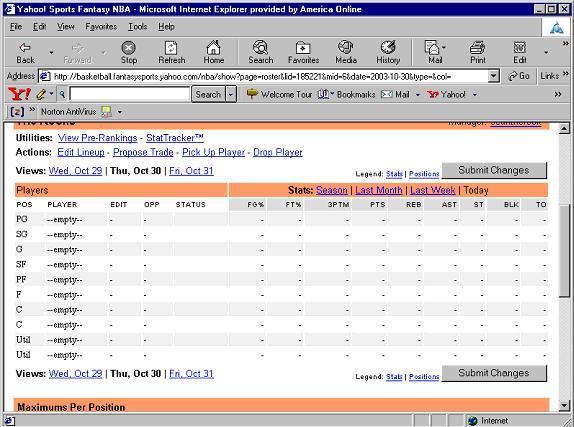The image size is (574, 427).
Task: Reload the page using the Refresh icon
Action: pyautogui.click(x=171, y=48)
